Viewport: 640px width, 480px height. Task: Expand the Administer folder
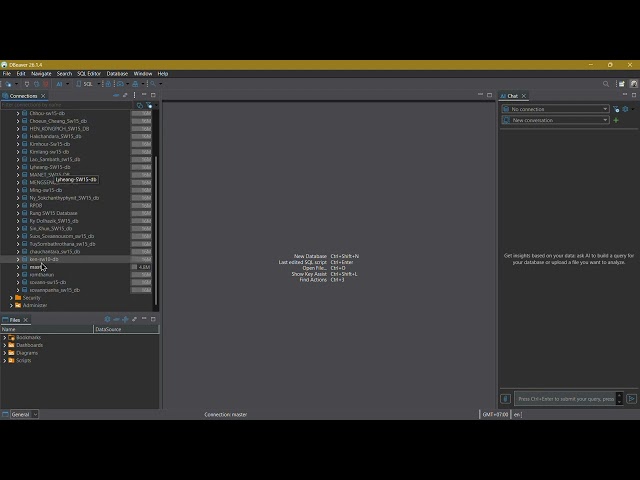[11, 305]
